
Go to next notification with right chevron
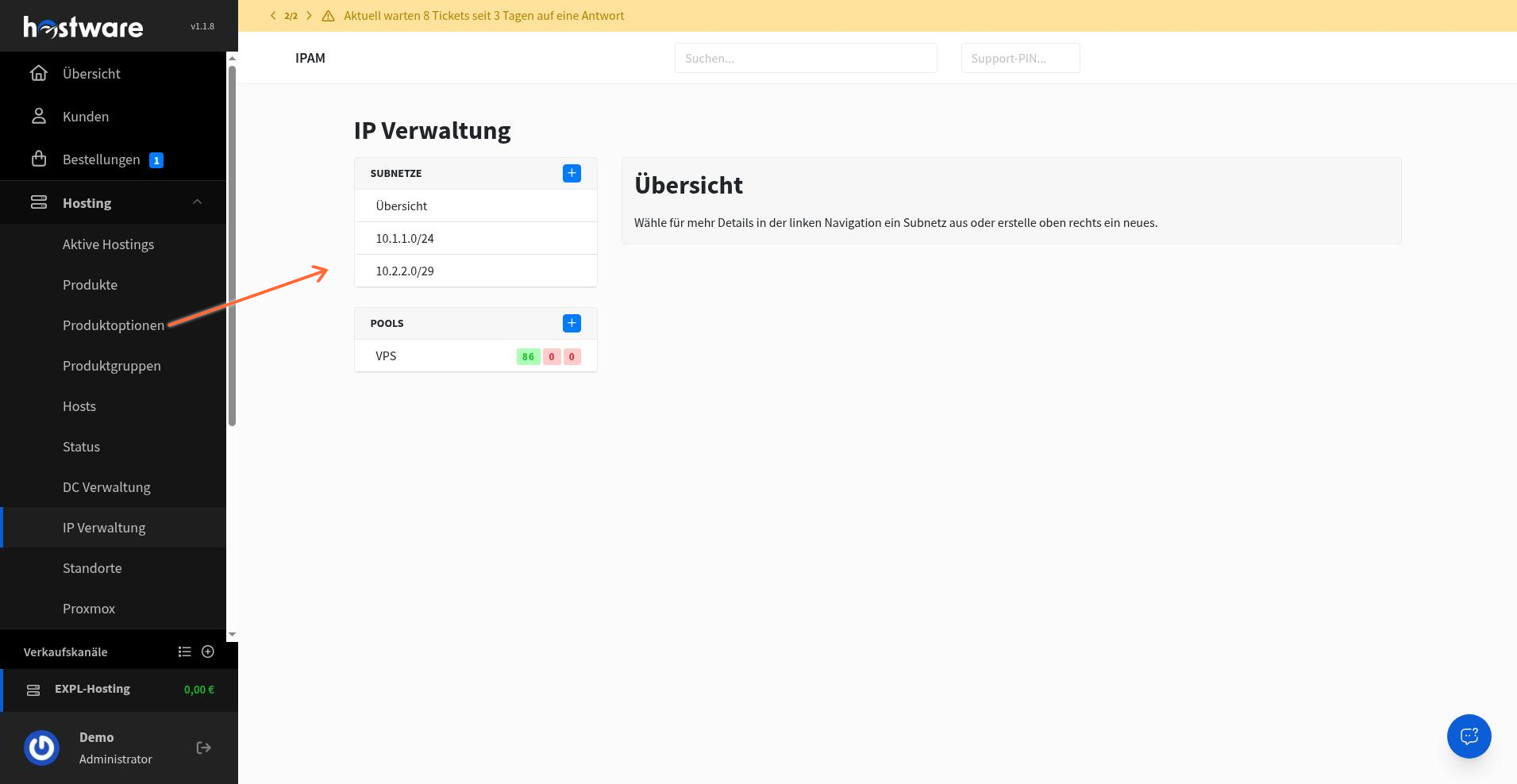[309, 16]
